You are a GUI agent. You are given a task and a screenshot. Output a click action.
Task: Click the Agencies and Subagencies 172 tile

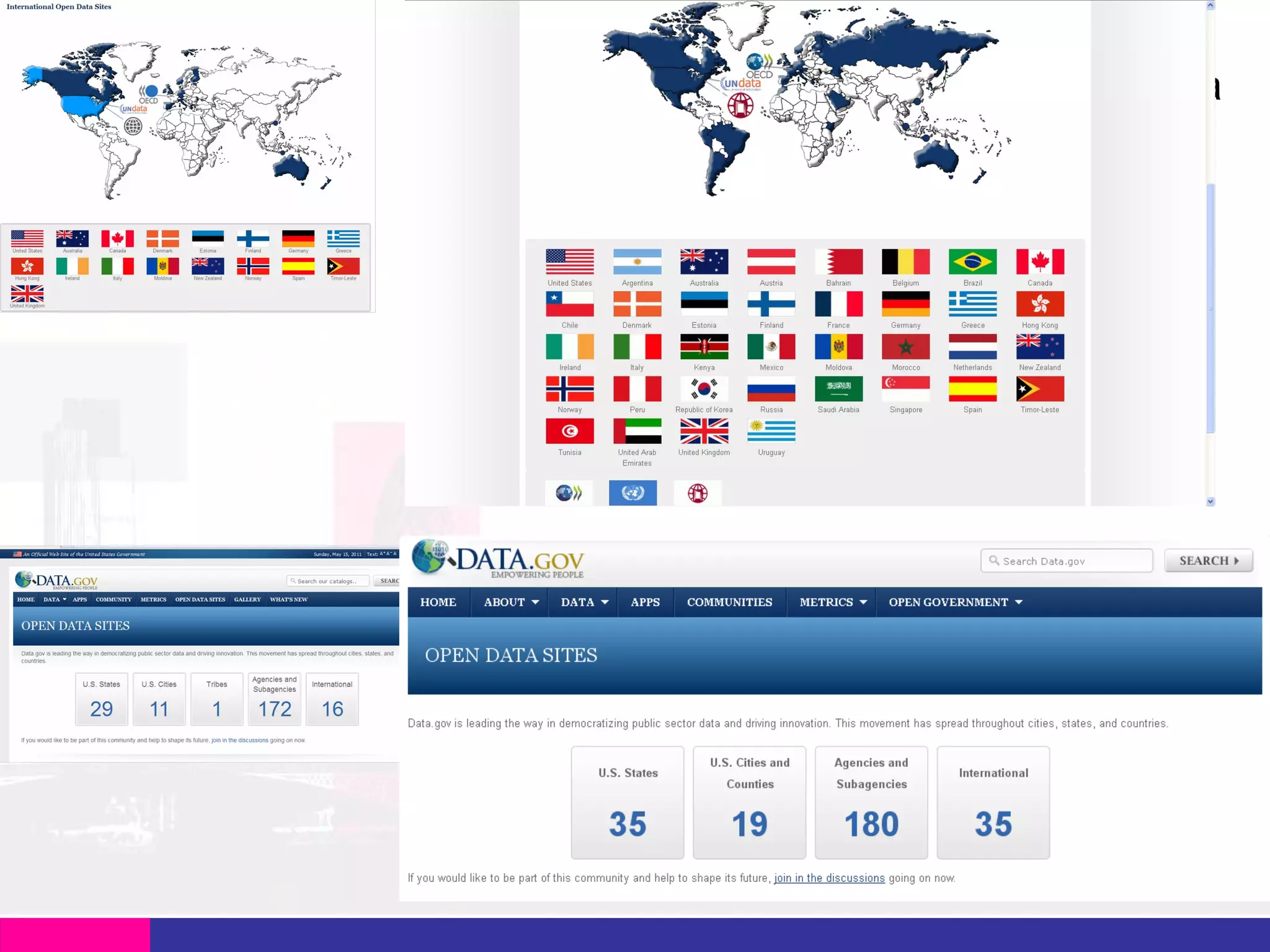point(274,699)
